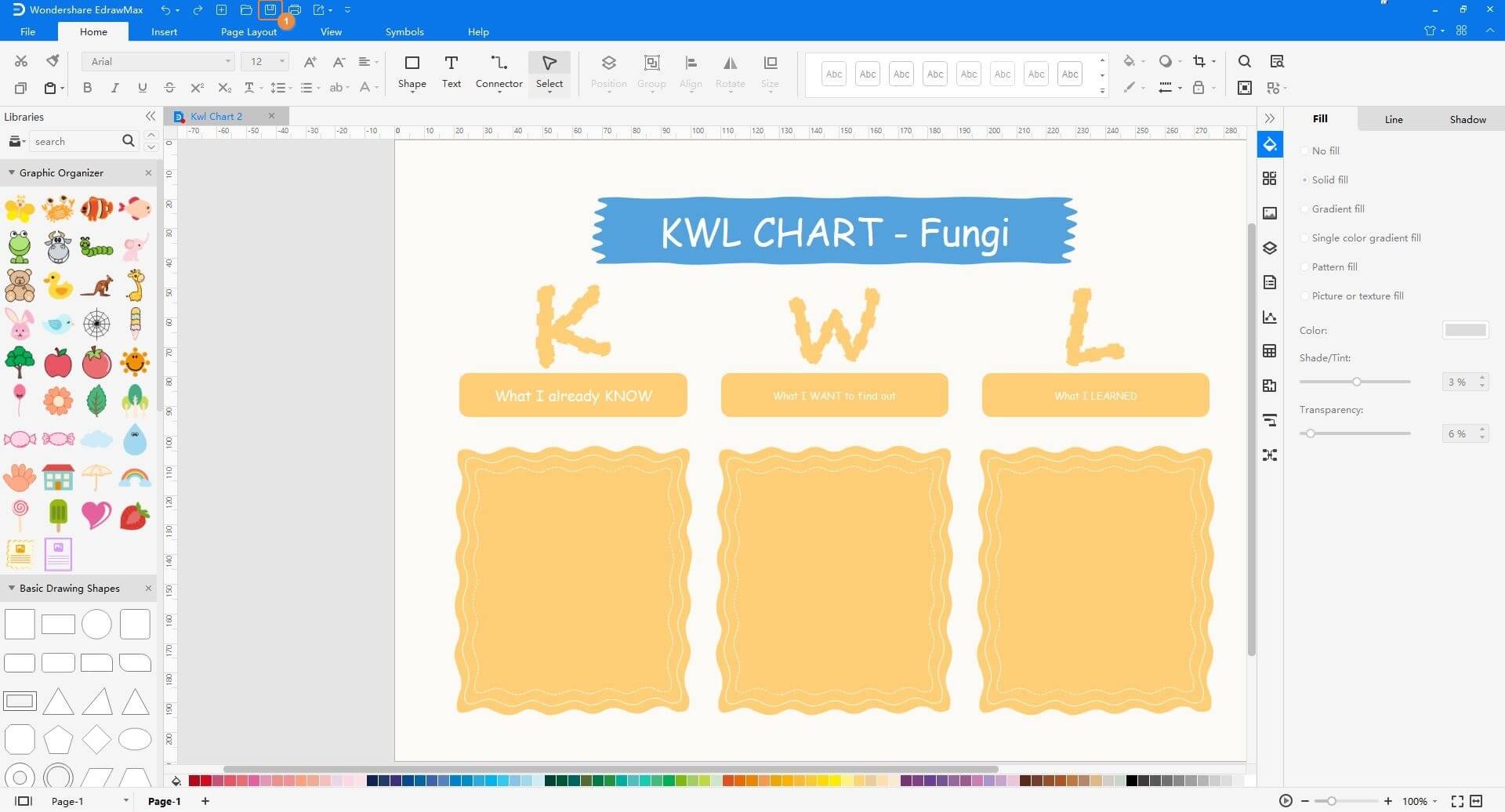Select the Text tool
Image resolution: width=1505 pixels, height=812 pixels.
point(451,72)
